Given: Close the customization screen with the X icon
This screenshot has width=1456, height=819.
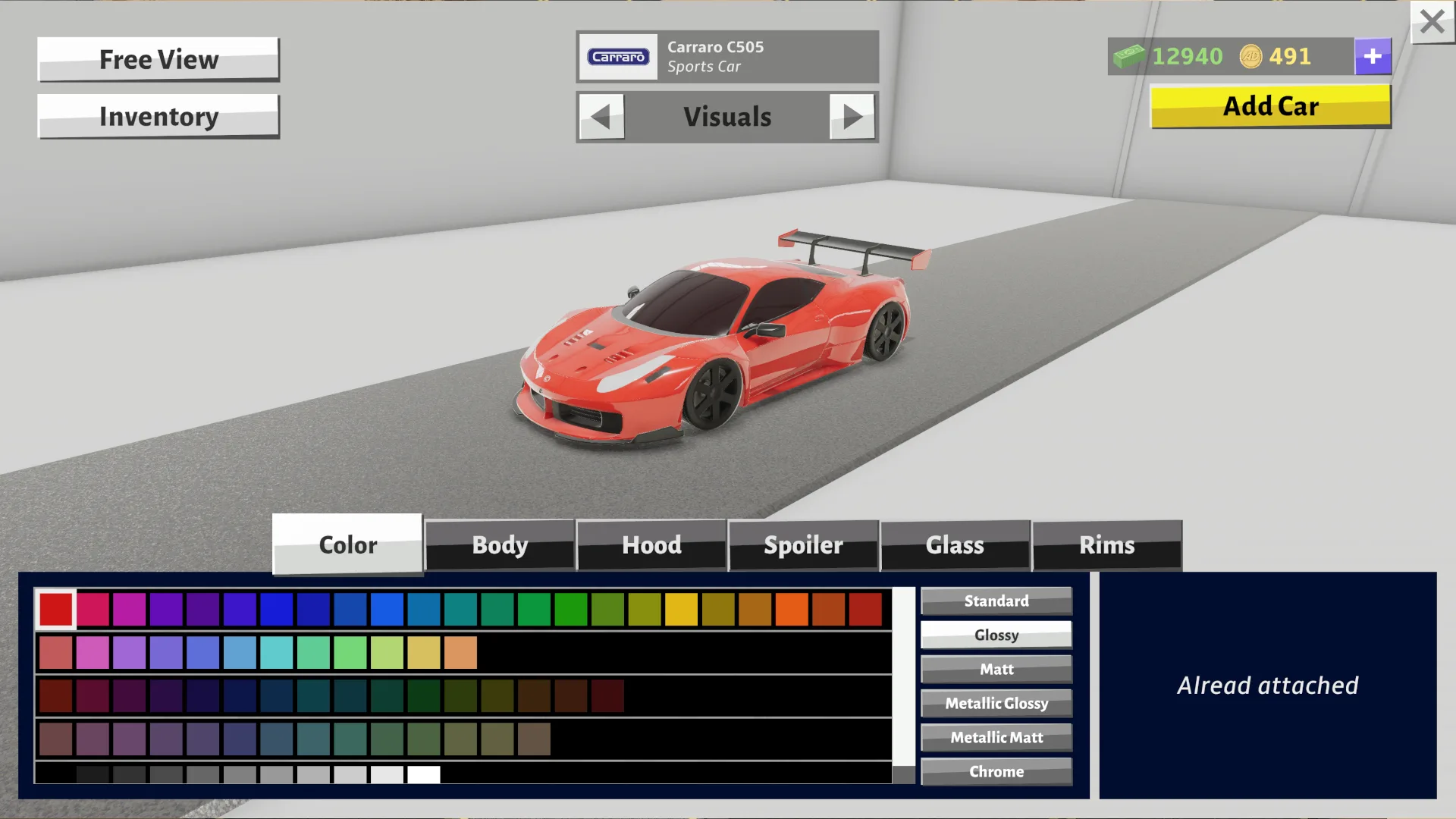Looking at the screenshot, I should pos(1432,21).
